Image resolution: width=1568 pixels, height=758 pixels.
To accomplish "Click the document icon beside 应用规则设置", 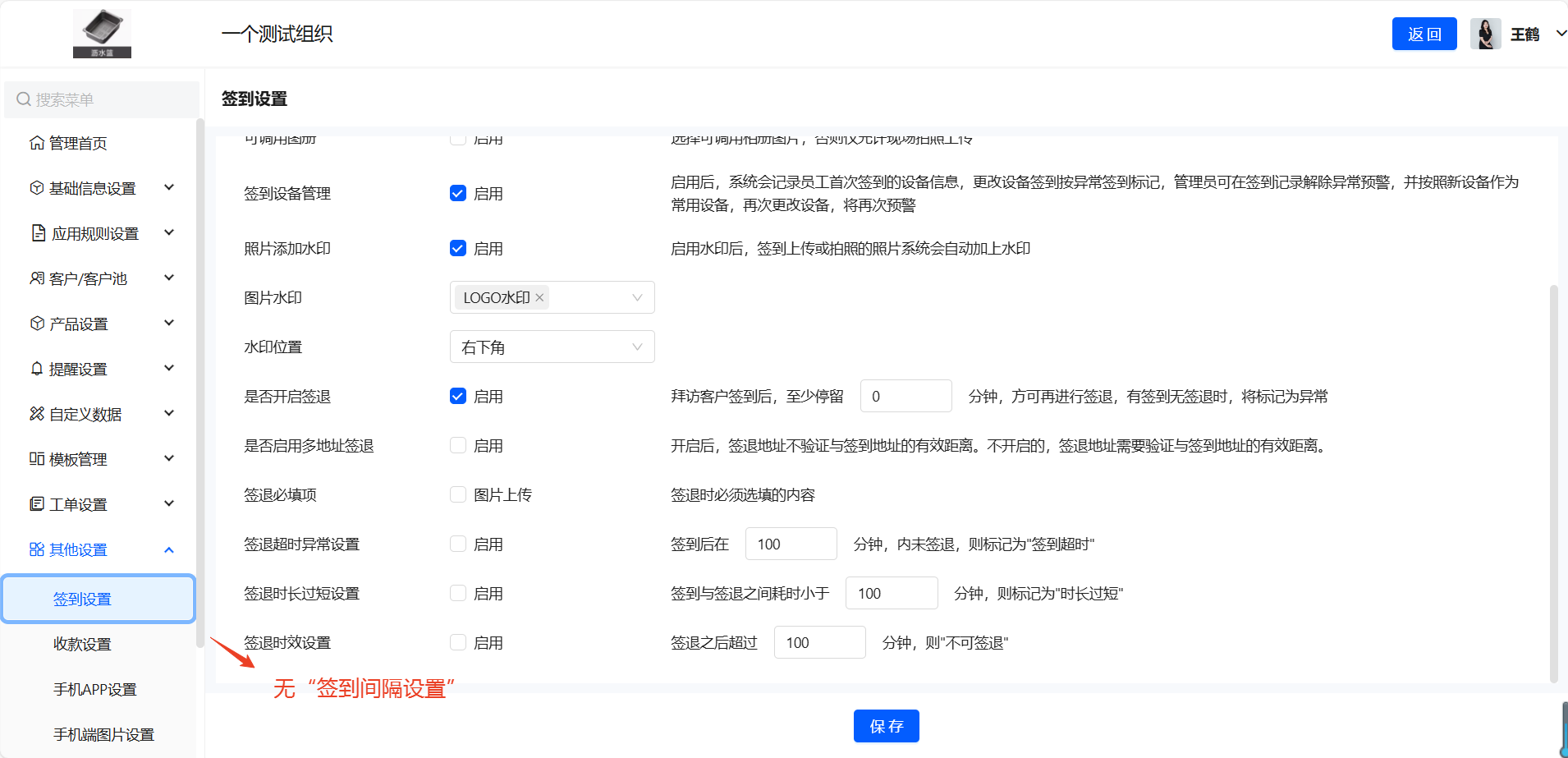I will point(38,233).
